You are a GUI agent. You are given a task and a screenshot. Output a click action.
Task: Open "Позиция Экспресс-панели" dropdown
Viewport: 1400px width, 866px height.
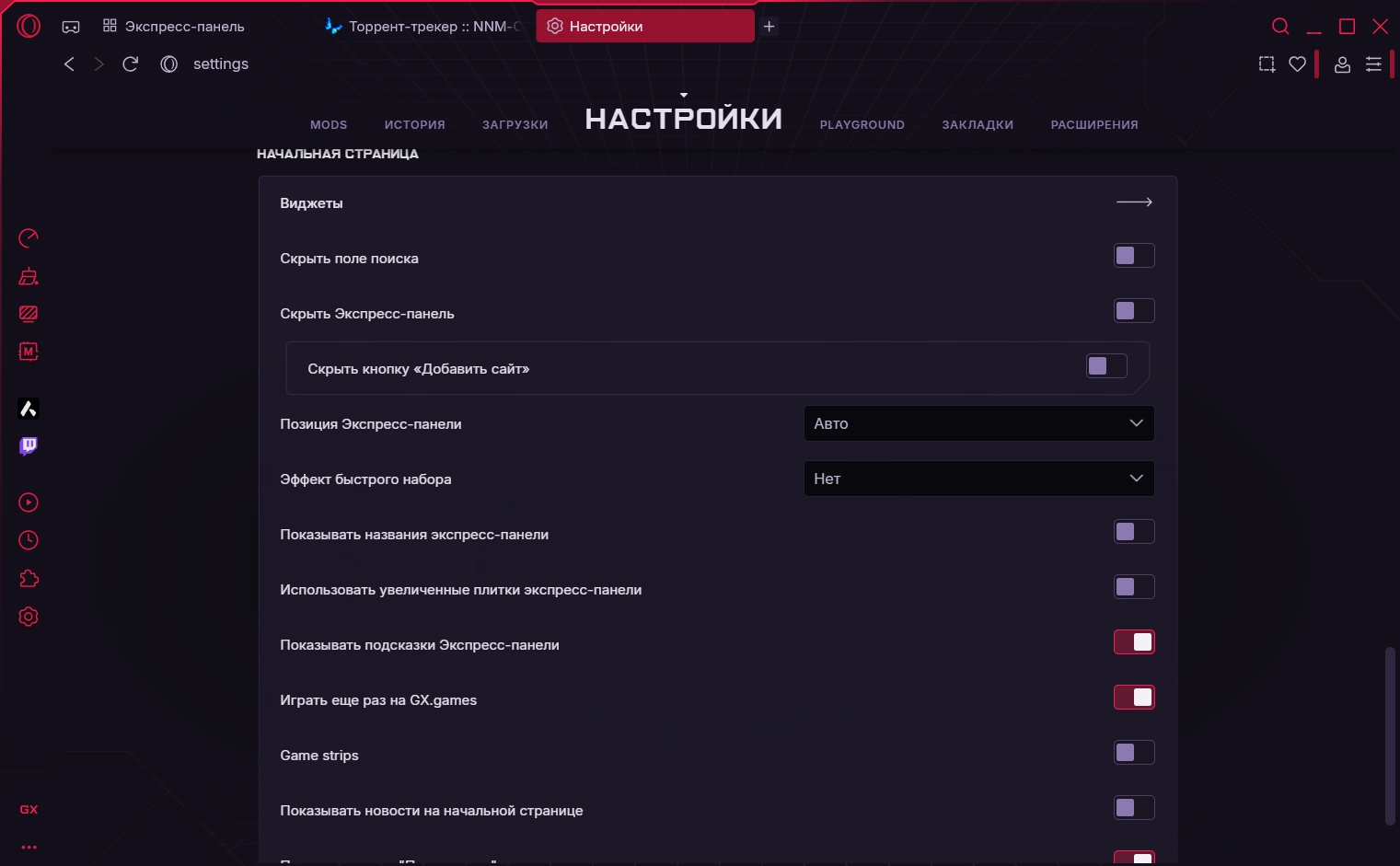click(978, 423)
